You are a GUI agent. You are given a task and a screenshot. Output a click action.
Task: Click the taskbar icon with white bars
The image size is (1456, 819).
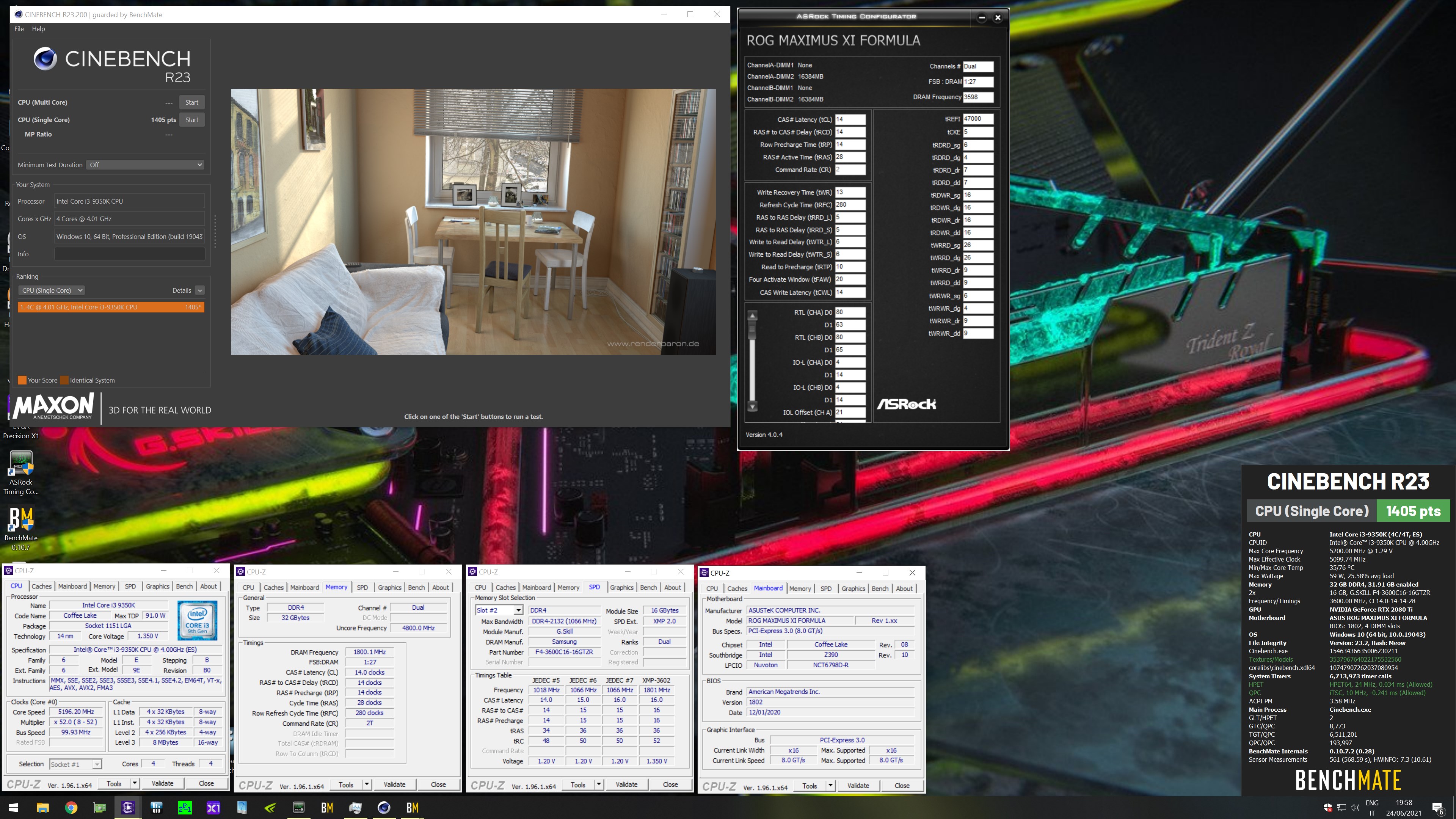(157, 808)
